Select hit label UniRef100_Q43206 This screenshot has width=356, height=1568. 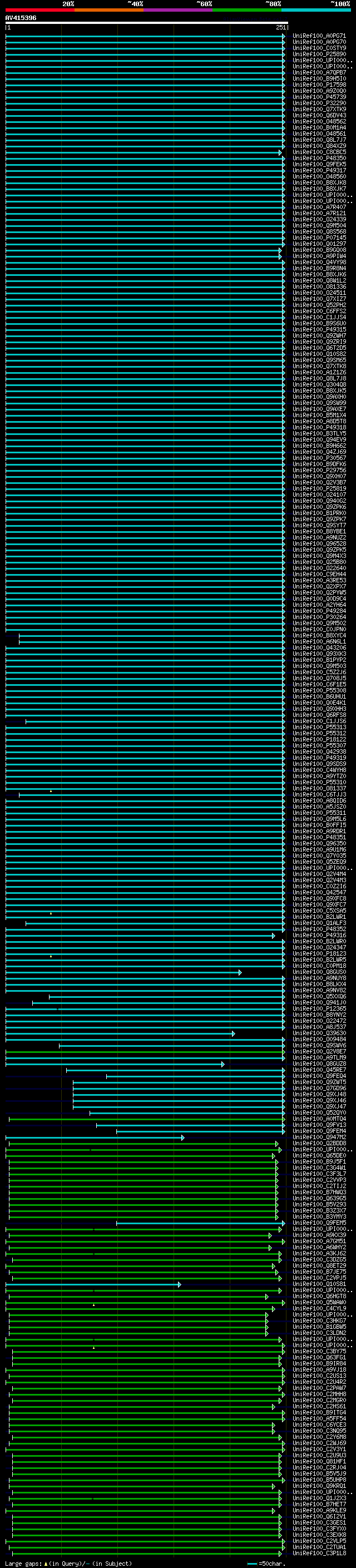(x=319, y=647)
